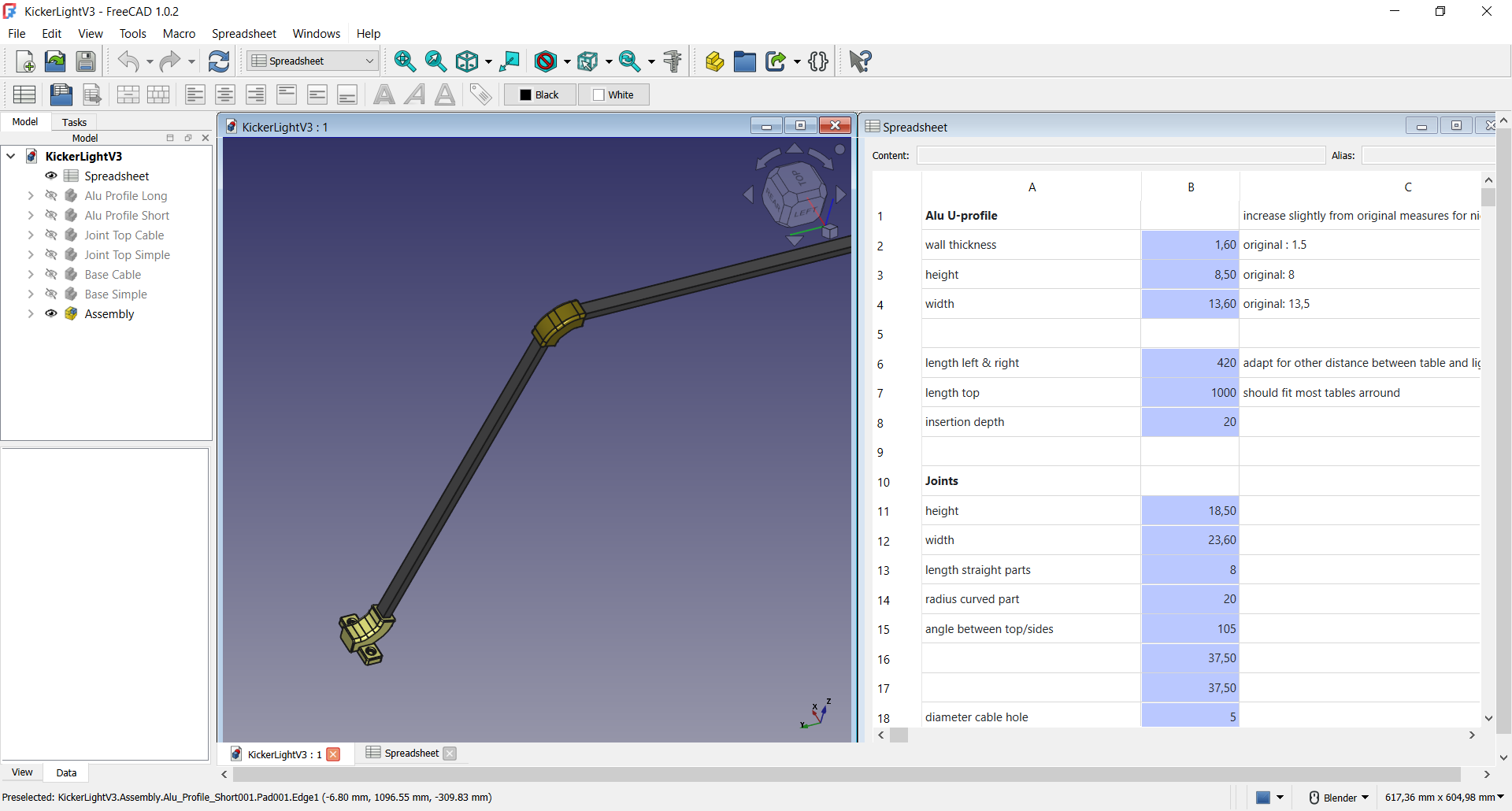
Task: Collapse the KickerLightV3 document tree
Action: click(11, 156)
